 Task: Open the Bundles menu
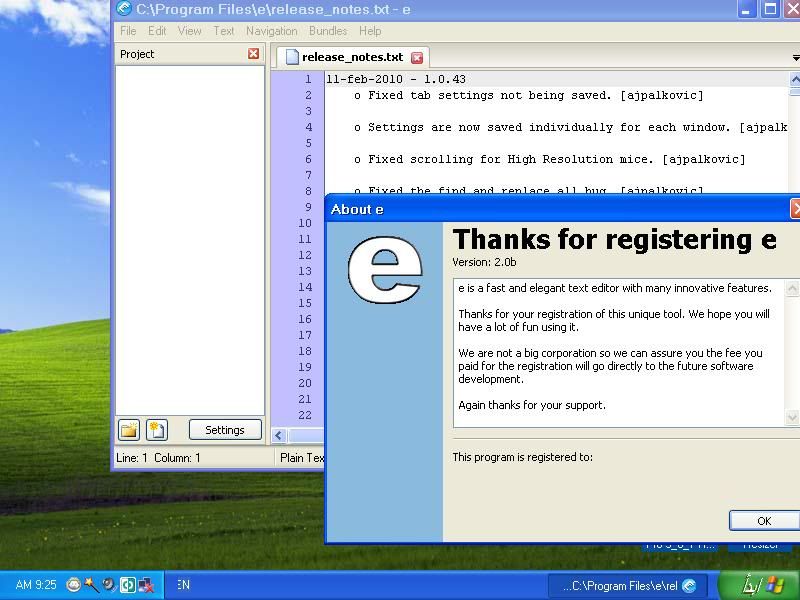(328, 31)
